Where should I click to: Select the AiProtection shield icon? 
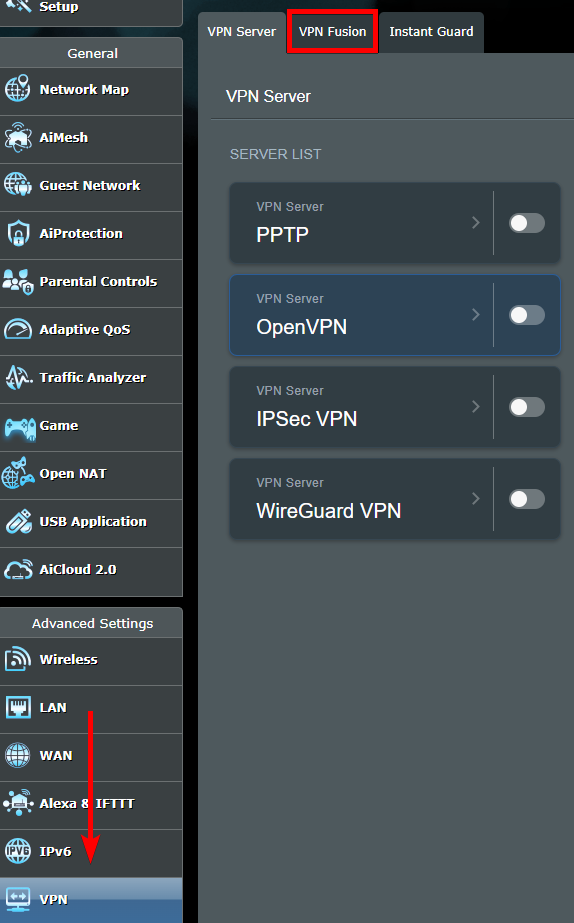(x=18, y=233)
